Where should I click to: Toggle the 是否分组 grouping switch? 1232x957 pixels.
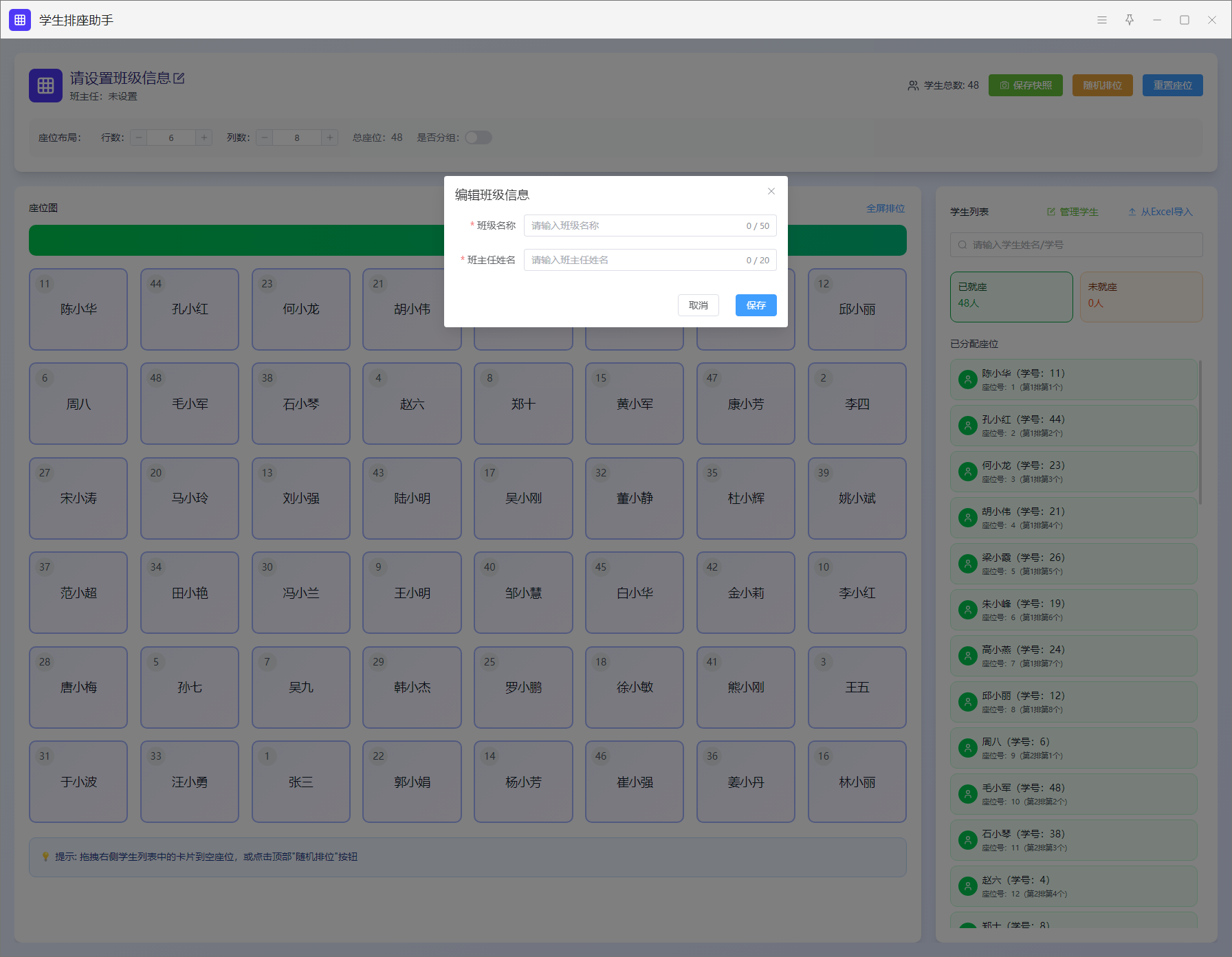tap(478, 137)
